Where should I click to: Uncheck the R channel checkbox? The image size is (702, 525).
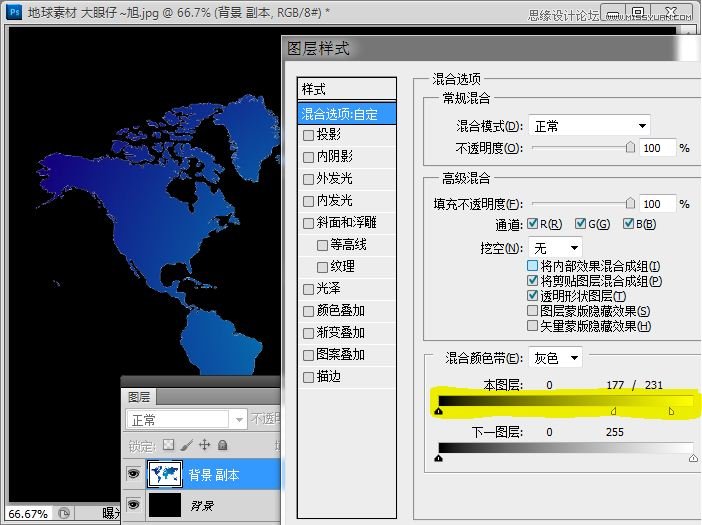click(x=534, y=224)
